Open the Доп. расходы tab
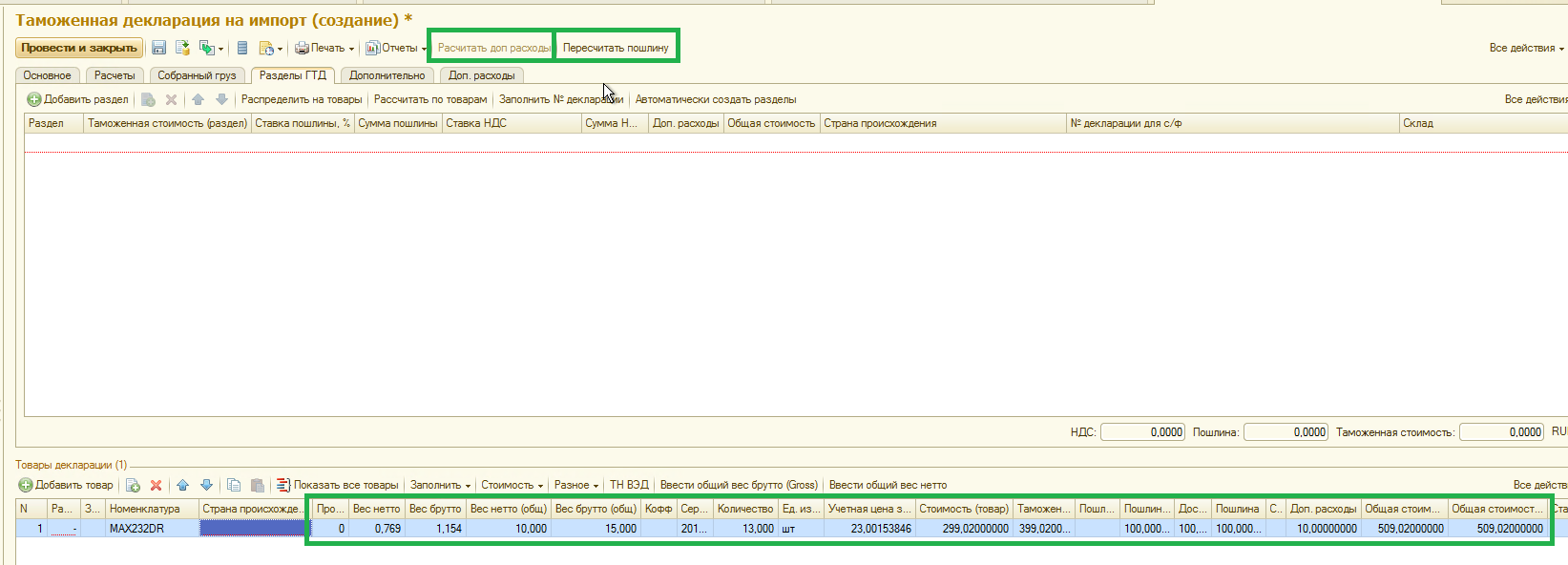 pyautogui.click(x=481, y=75)
